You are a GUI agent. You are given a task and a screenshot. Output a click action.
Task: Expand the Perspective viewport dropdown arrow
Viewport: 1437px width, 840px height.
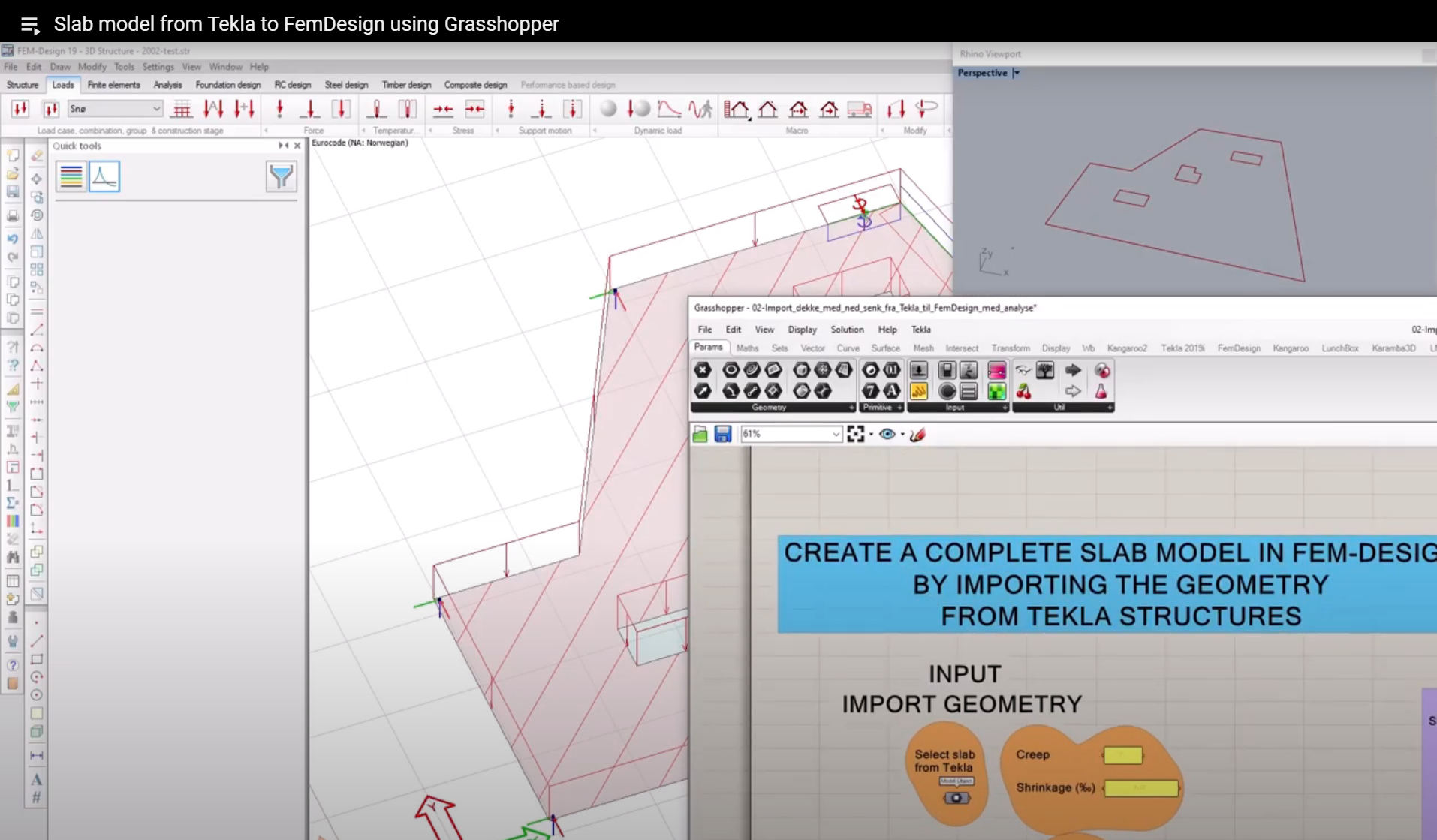click(x=1016, y=73)
